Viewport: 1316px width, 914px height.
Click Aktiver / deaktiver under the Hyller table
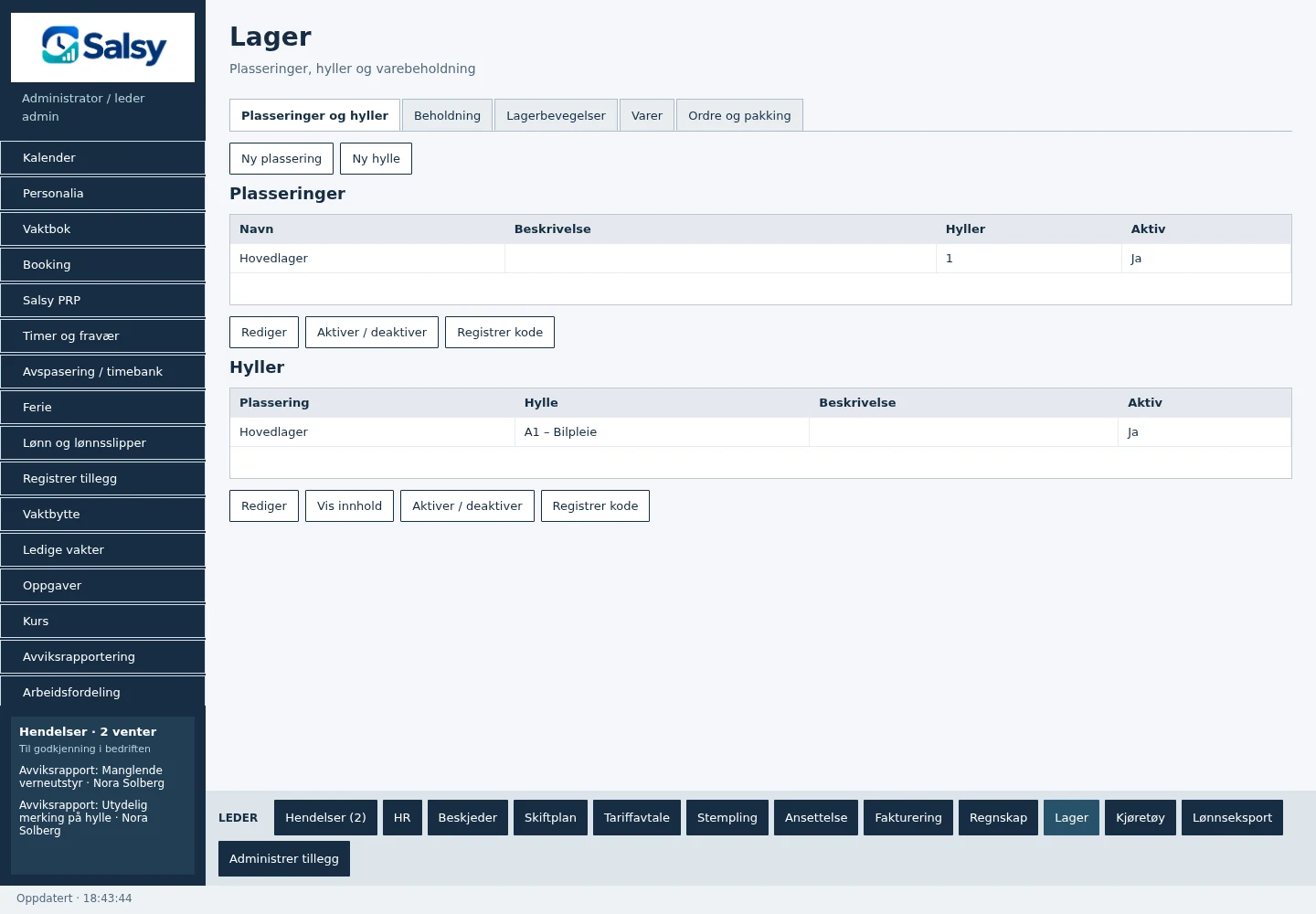pyautogui.click(x=467, y=505)
